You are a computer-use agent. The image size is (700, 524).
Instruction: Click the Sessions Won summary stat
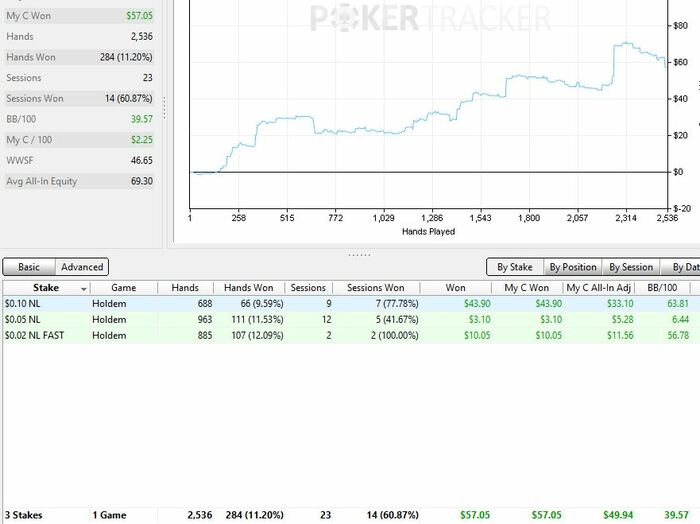79,98
